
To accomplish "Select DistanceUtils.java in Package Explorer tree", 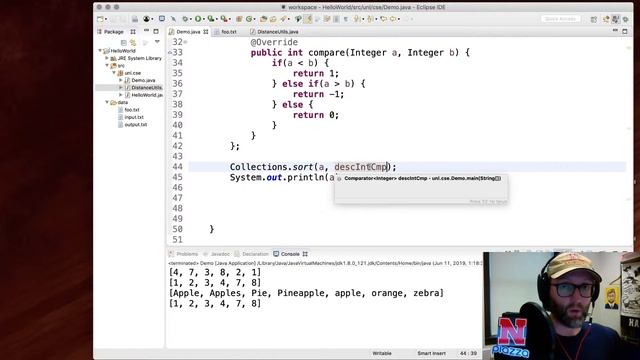I will point(146,87).
